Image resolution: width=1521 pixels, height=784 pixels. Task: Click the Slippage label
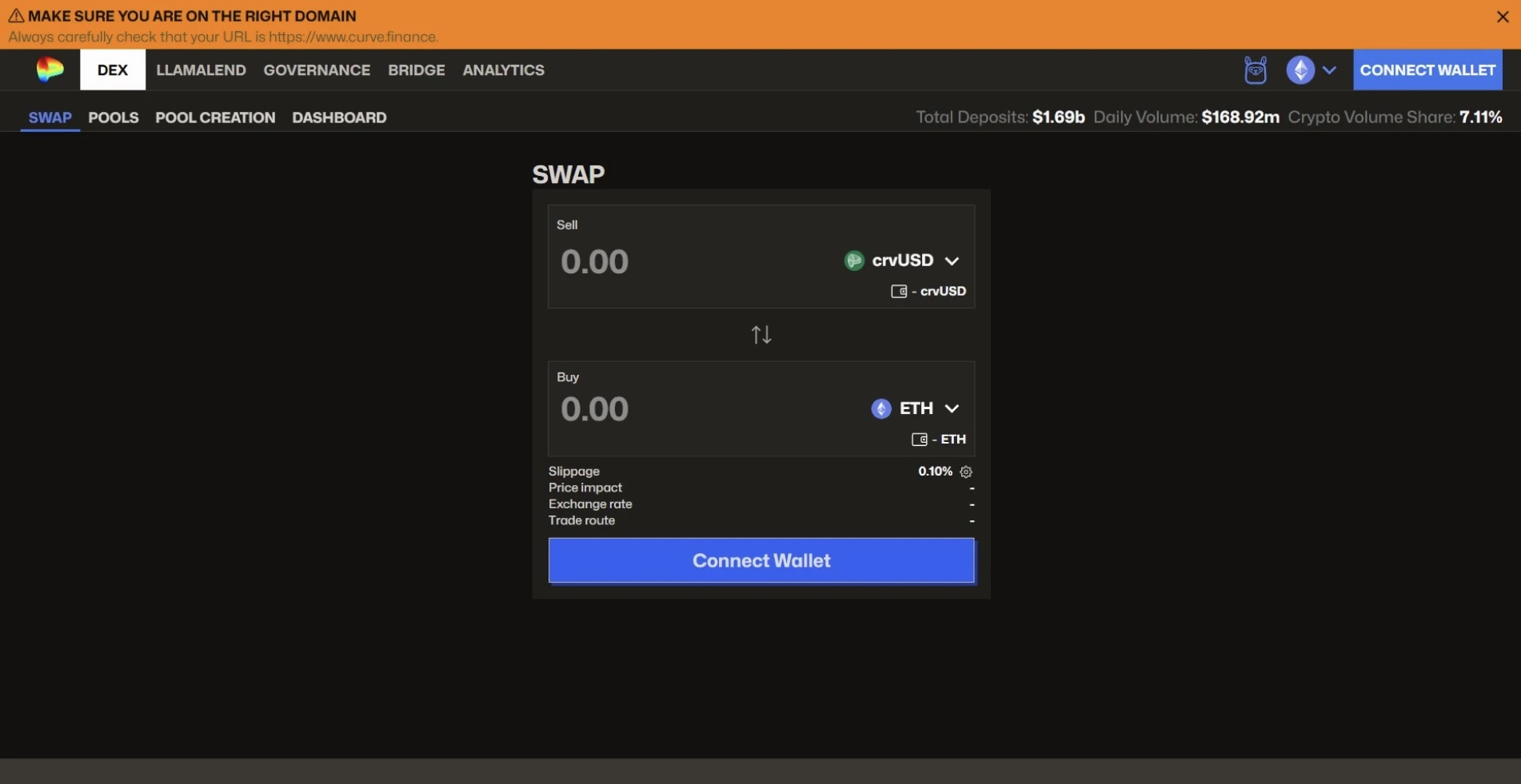(574, 472)
